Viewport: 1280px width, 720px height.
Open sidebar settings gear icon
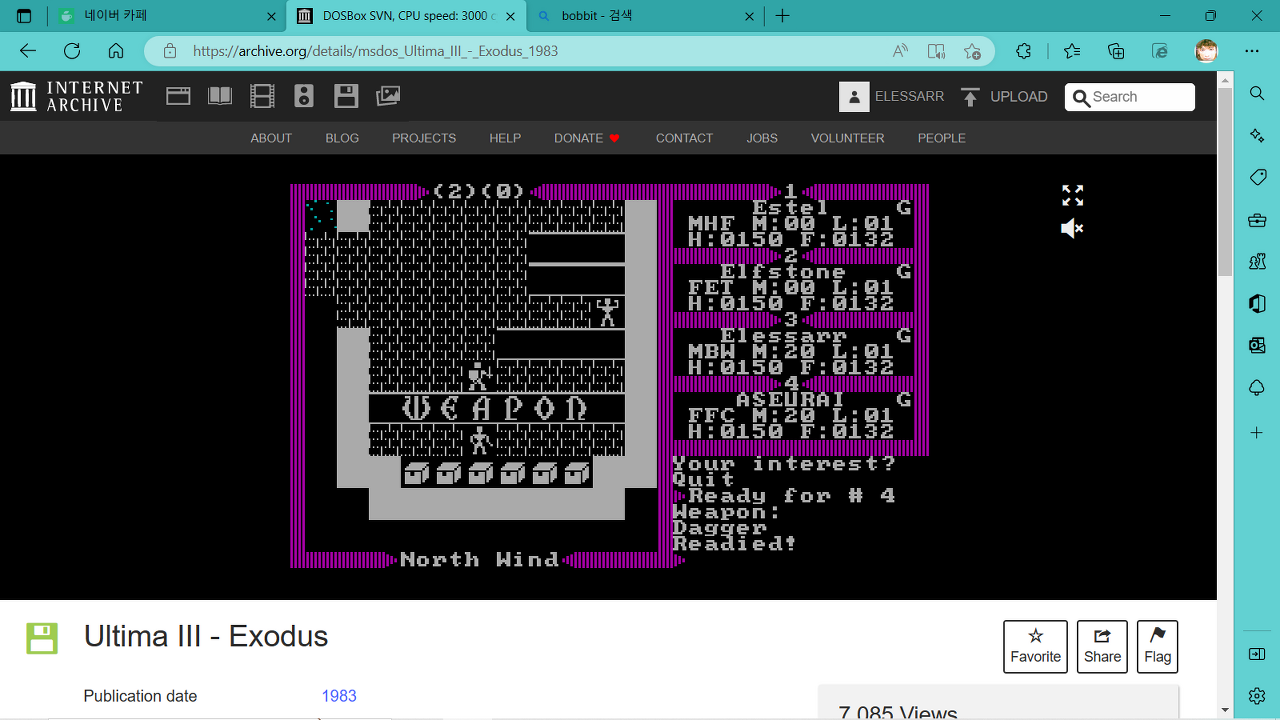click(1257, 695)
